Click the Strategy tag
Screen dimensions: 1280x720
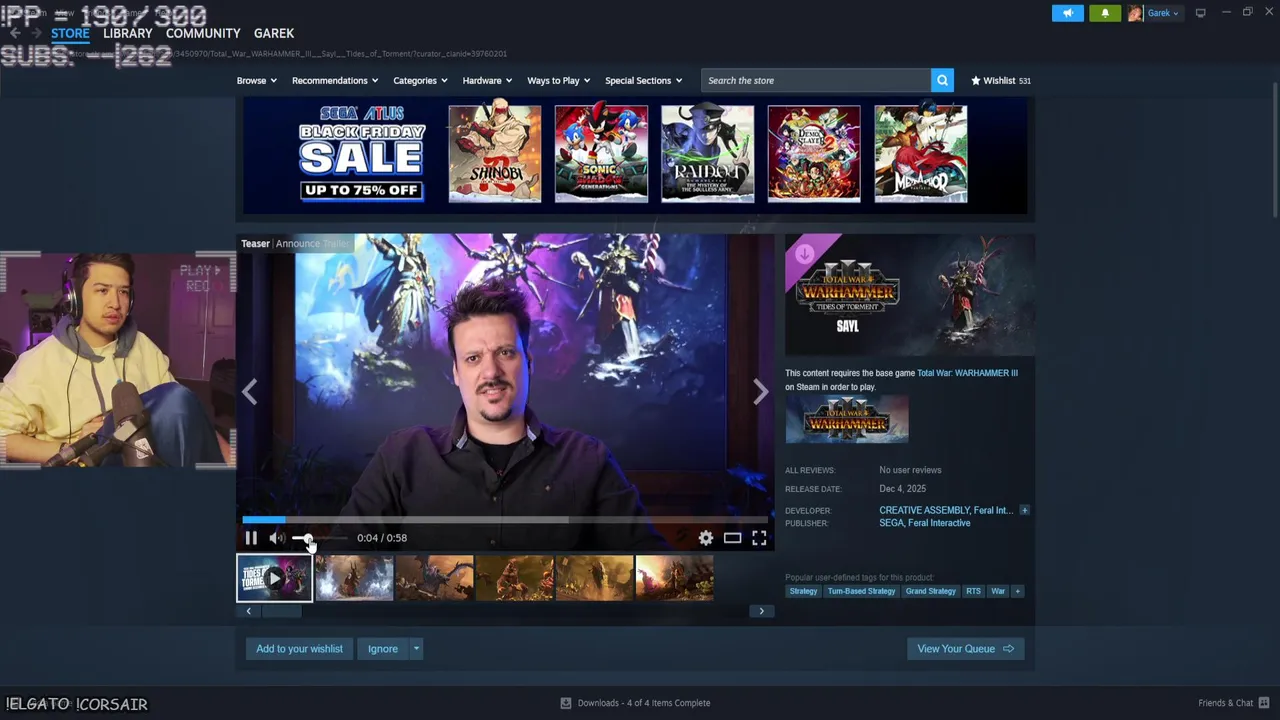coord(803,591)
